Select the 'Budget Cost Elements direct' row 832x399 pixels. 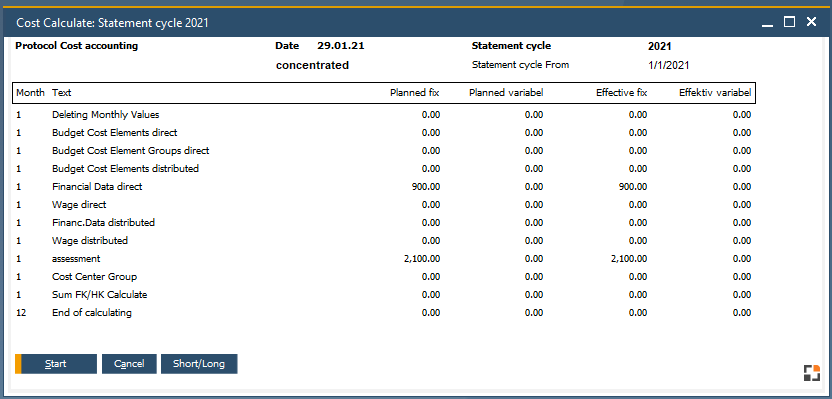coord(383,133)
